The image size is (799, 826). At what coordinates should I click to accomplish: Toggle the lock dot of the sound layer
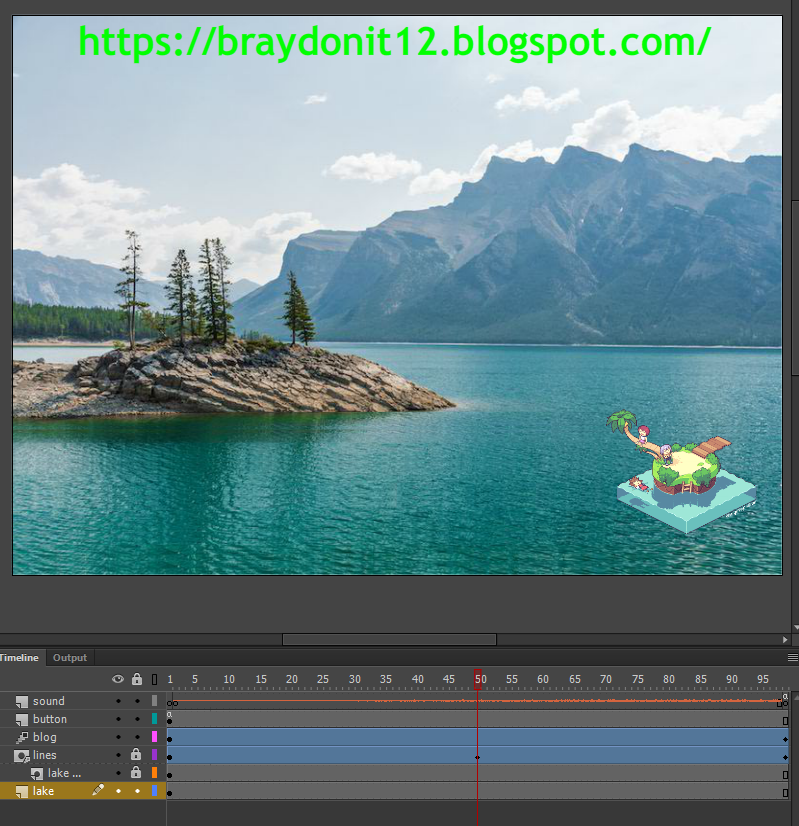137,701
